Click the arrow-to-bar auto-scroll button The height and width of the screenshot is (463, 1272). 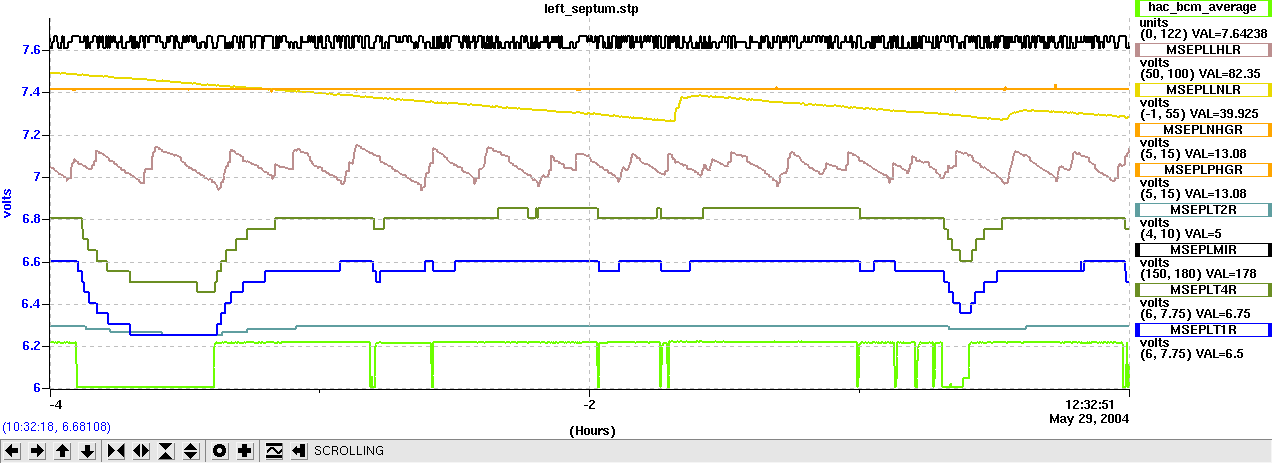[299, 451]
